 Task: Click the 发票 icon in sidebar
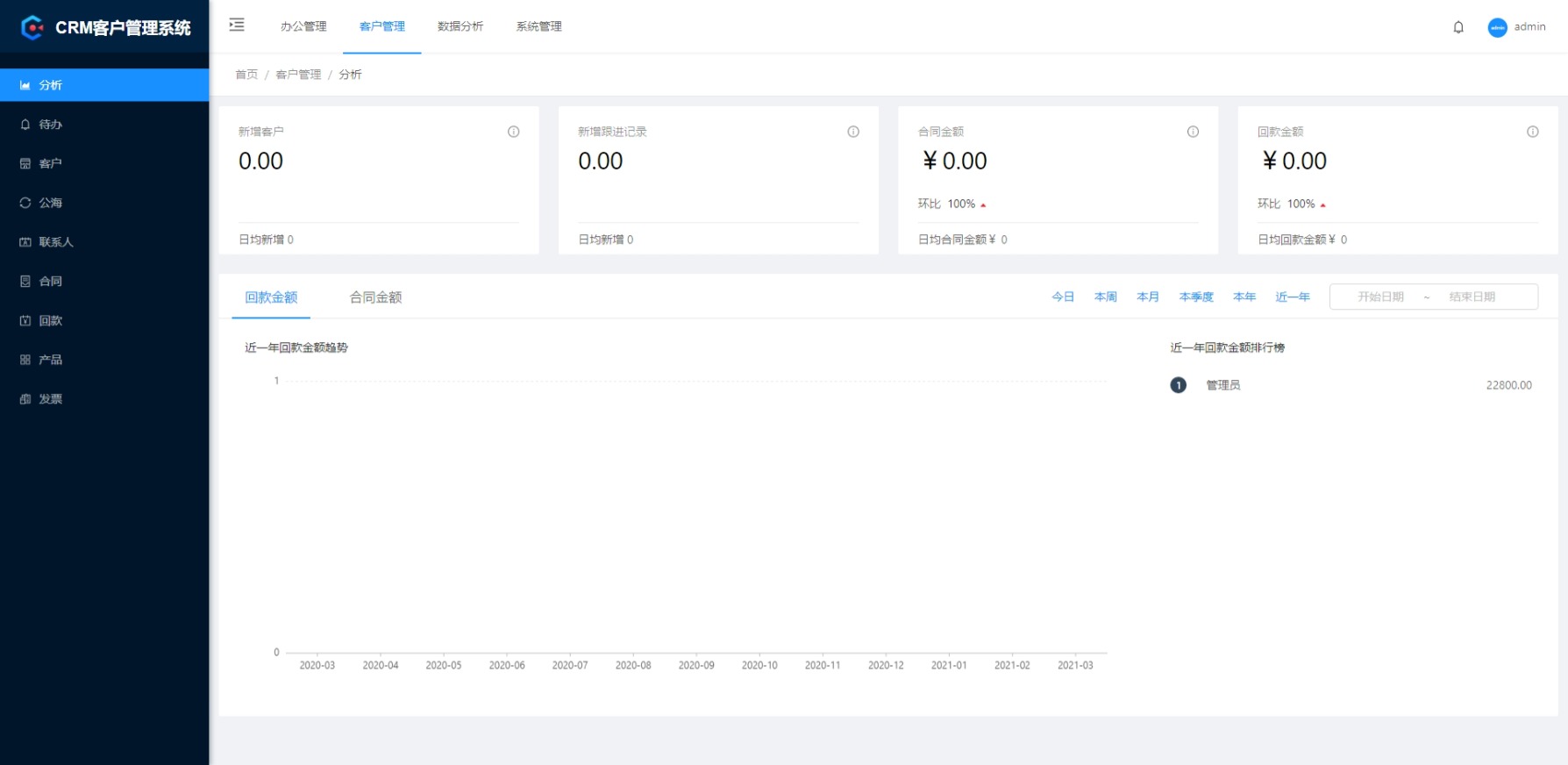[25, 399]
